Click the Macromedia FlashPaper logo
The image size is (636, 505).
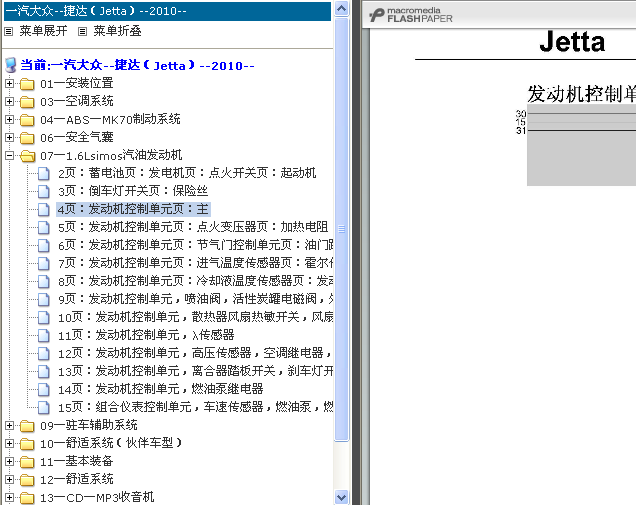[x=410, y=15]
